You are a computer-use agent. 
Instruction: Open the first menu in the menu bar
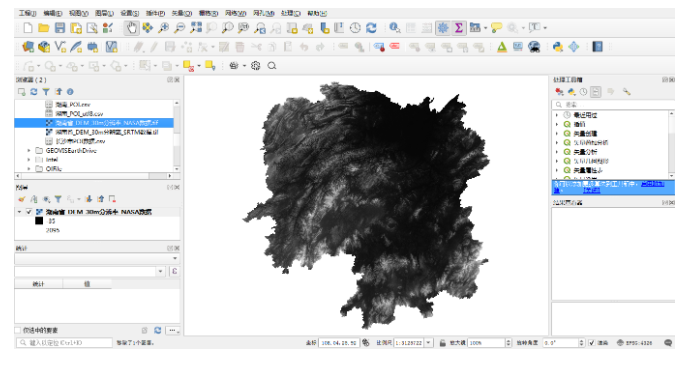[27, 13]
